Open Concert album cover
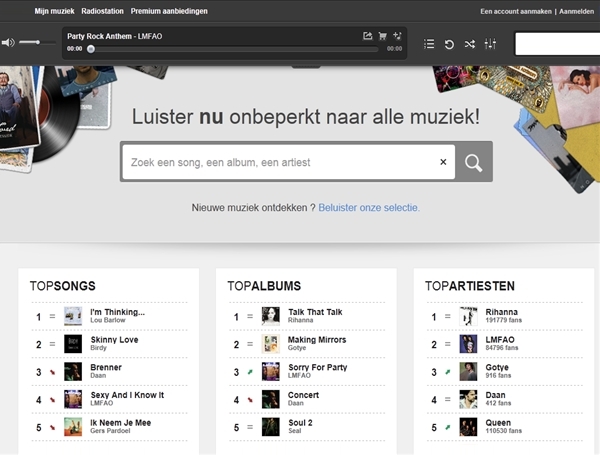Viewport: 600px width, 455px height. pyautogui.click(x=271, y=399)
